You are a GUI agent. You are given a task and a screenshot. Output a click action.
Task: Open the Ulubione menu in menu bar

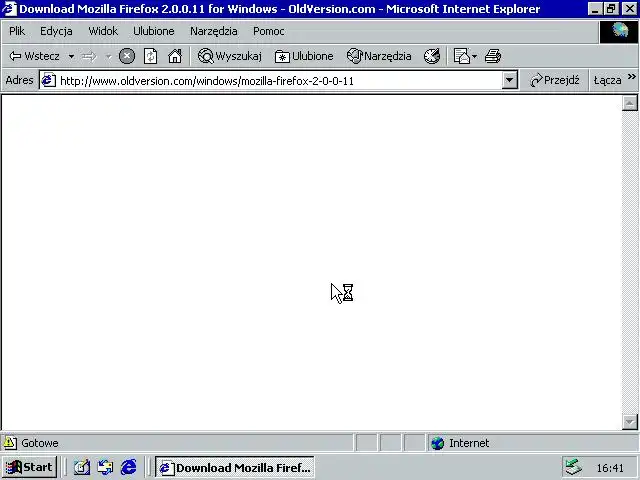pyautogui.click(x=153, y=31)
